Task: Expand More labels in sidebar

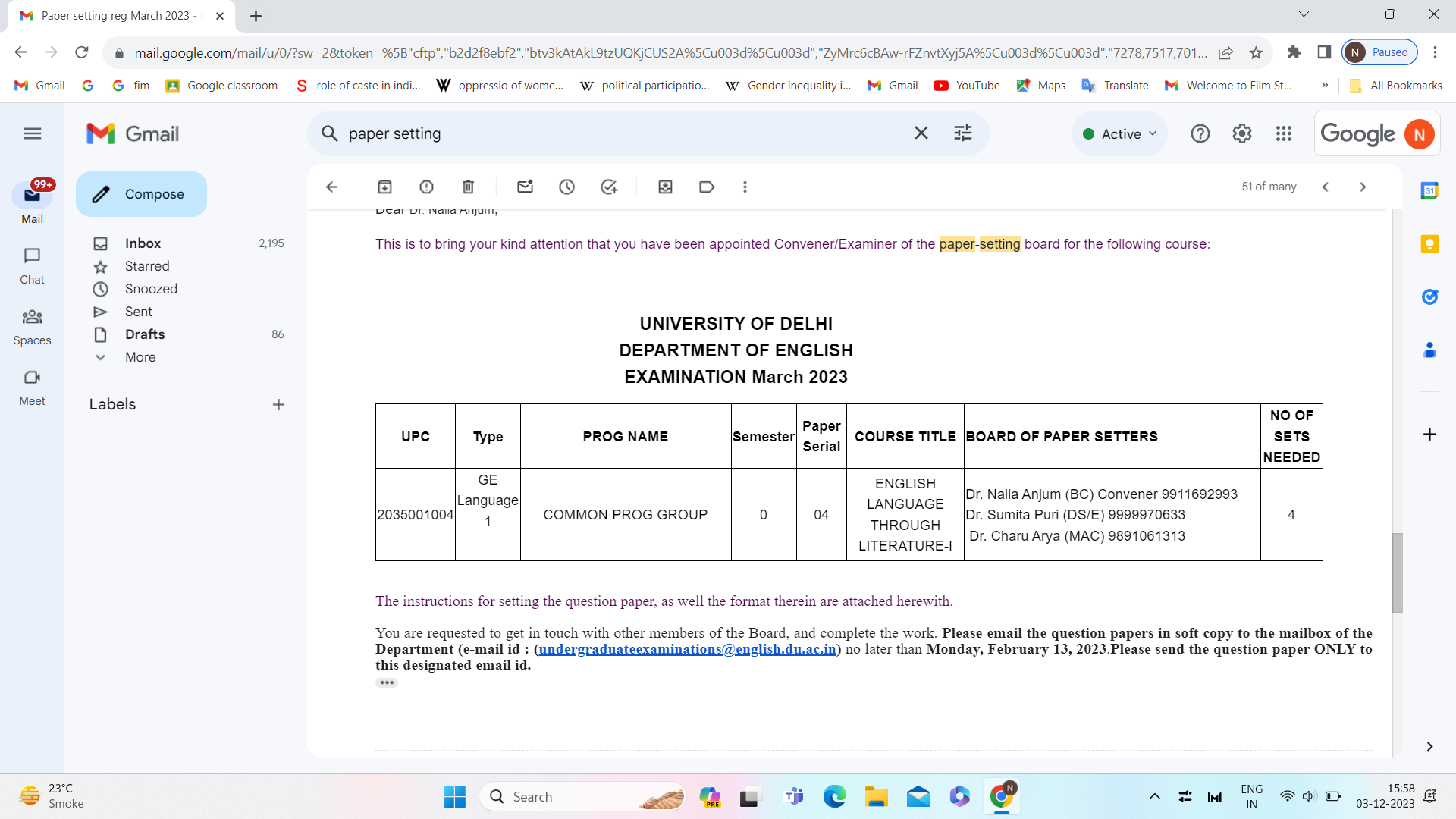Action: 140,357
